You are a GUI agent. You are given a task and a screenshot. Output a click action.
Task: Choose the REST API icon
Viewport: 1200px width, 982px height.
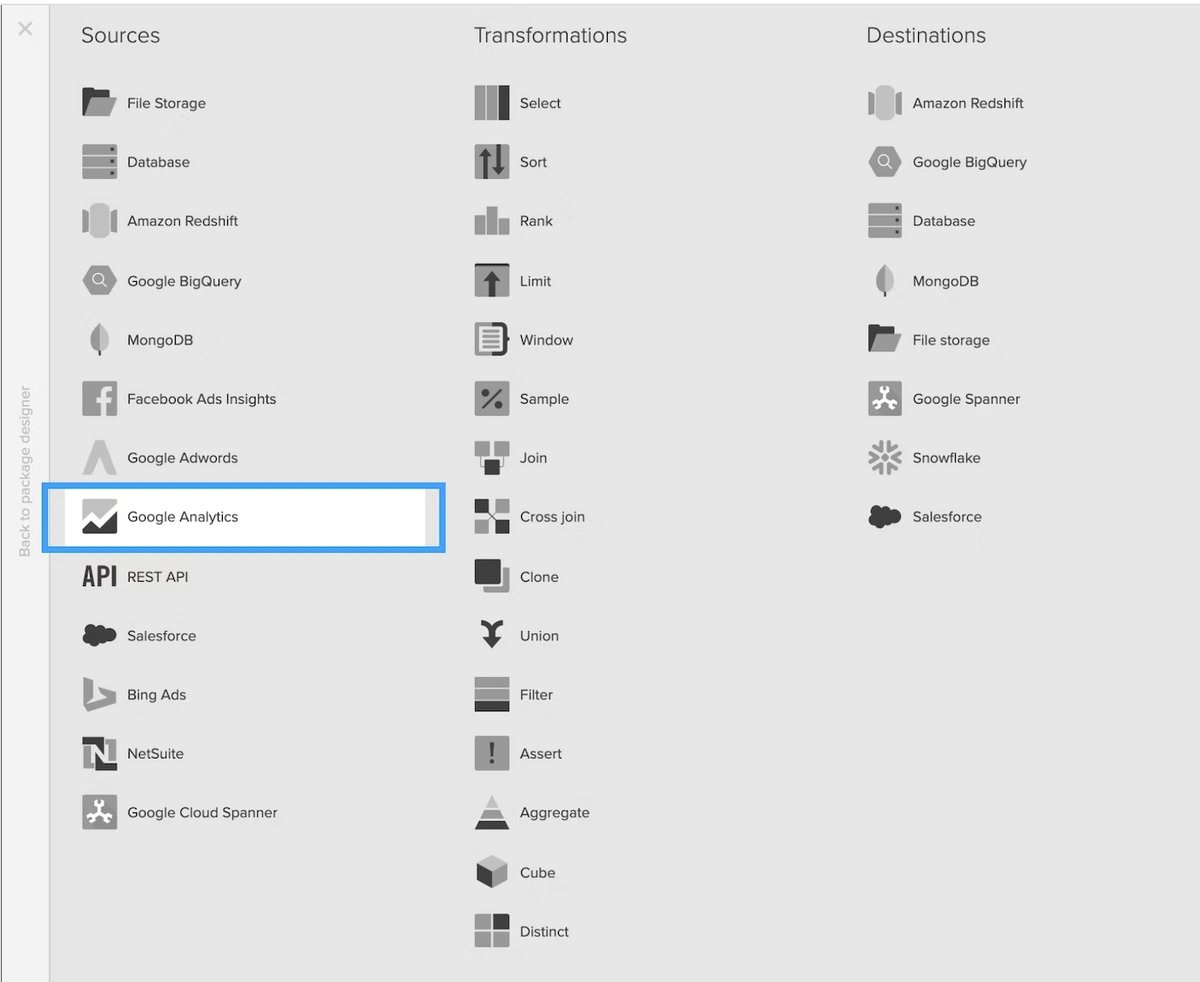pos(99,576)
